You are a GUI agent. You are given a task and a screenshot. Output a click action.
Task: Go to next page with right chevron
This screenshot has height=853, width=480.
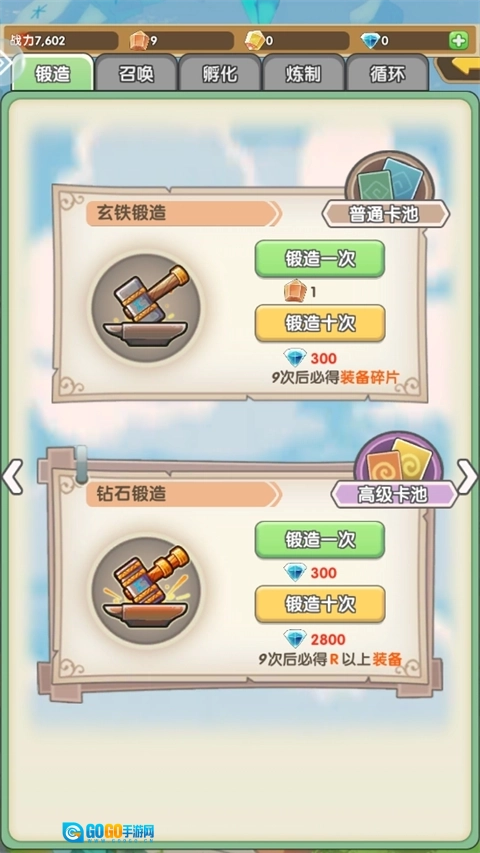pos(467,477)
